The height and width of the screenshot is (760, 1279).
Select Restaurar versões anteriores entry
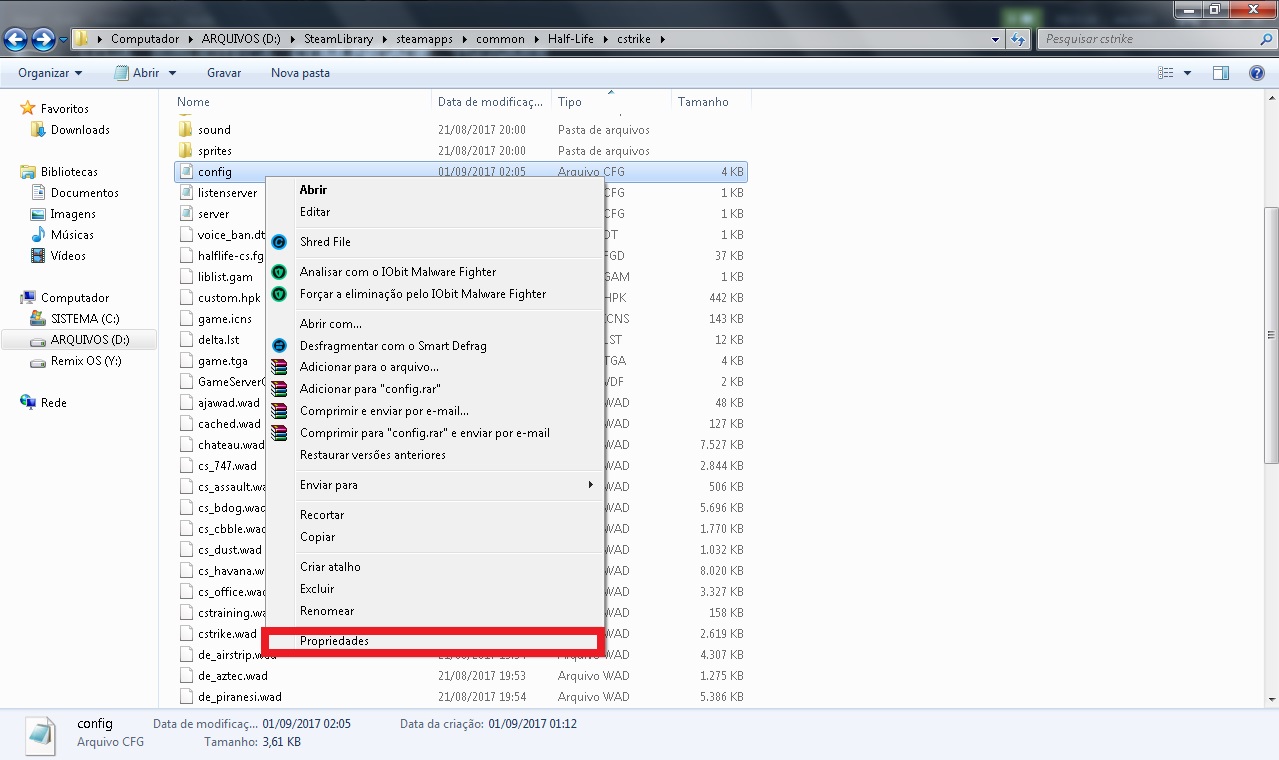(434, 455)
